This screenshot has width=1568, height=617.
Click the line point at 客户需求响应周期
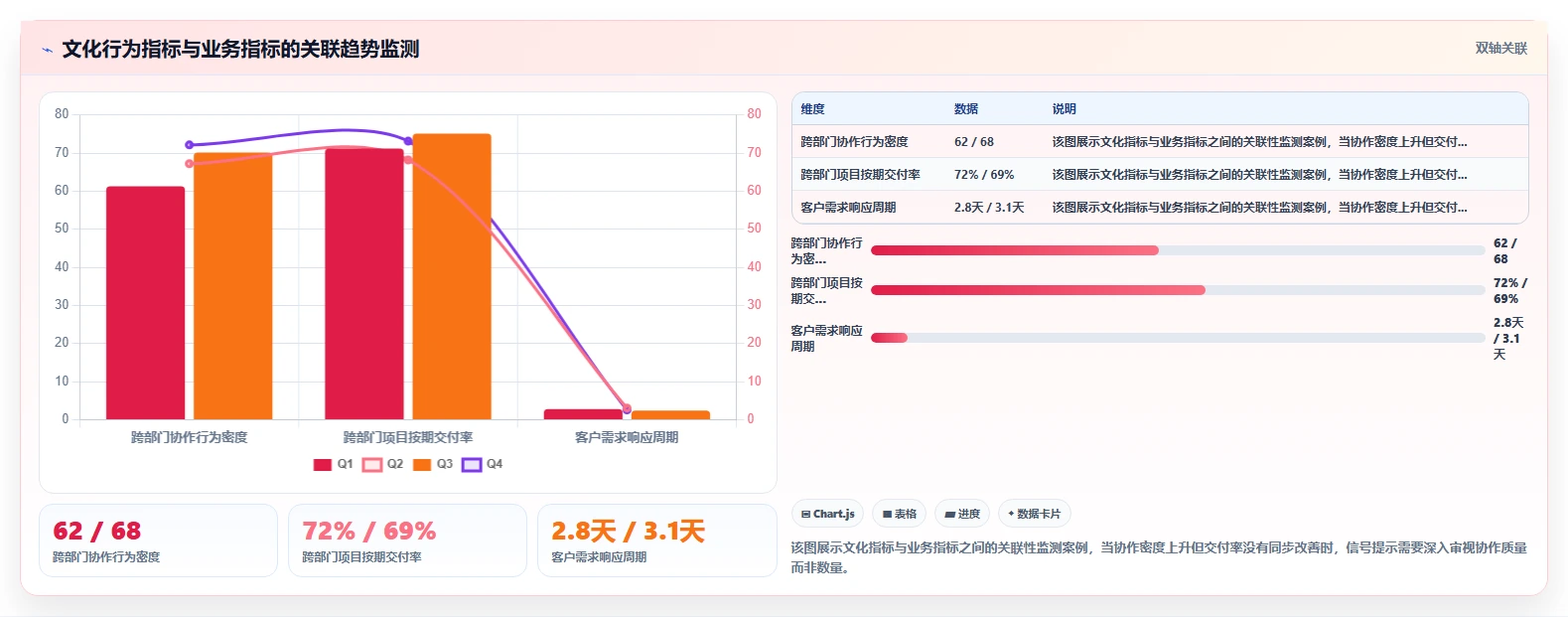(627, 408)
